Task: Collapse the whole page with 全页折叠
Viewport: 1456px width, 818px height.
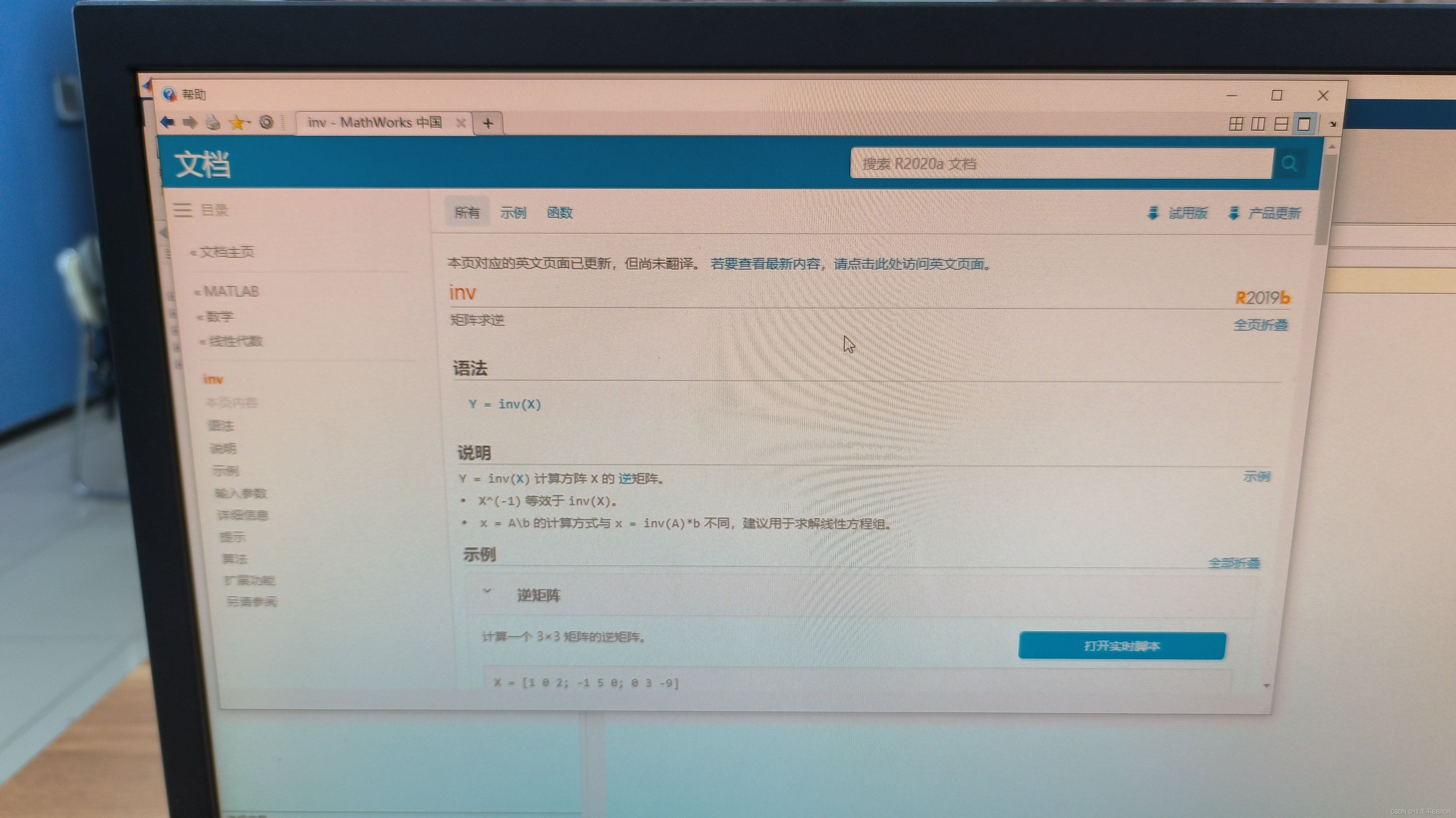Action: click(1261, 325)
